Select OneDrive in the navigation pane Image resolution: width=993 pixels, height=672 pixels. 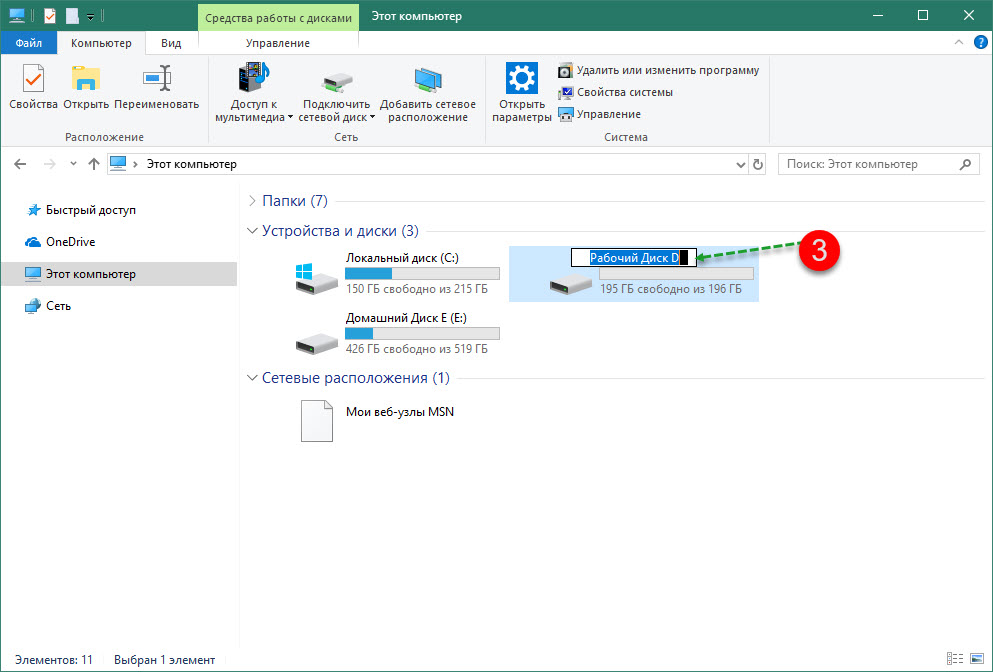pyautogui.click(x=60, y=242)
